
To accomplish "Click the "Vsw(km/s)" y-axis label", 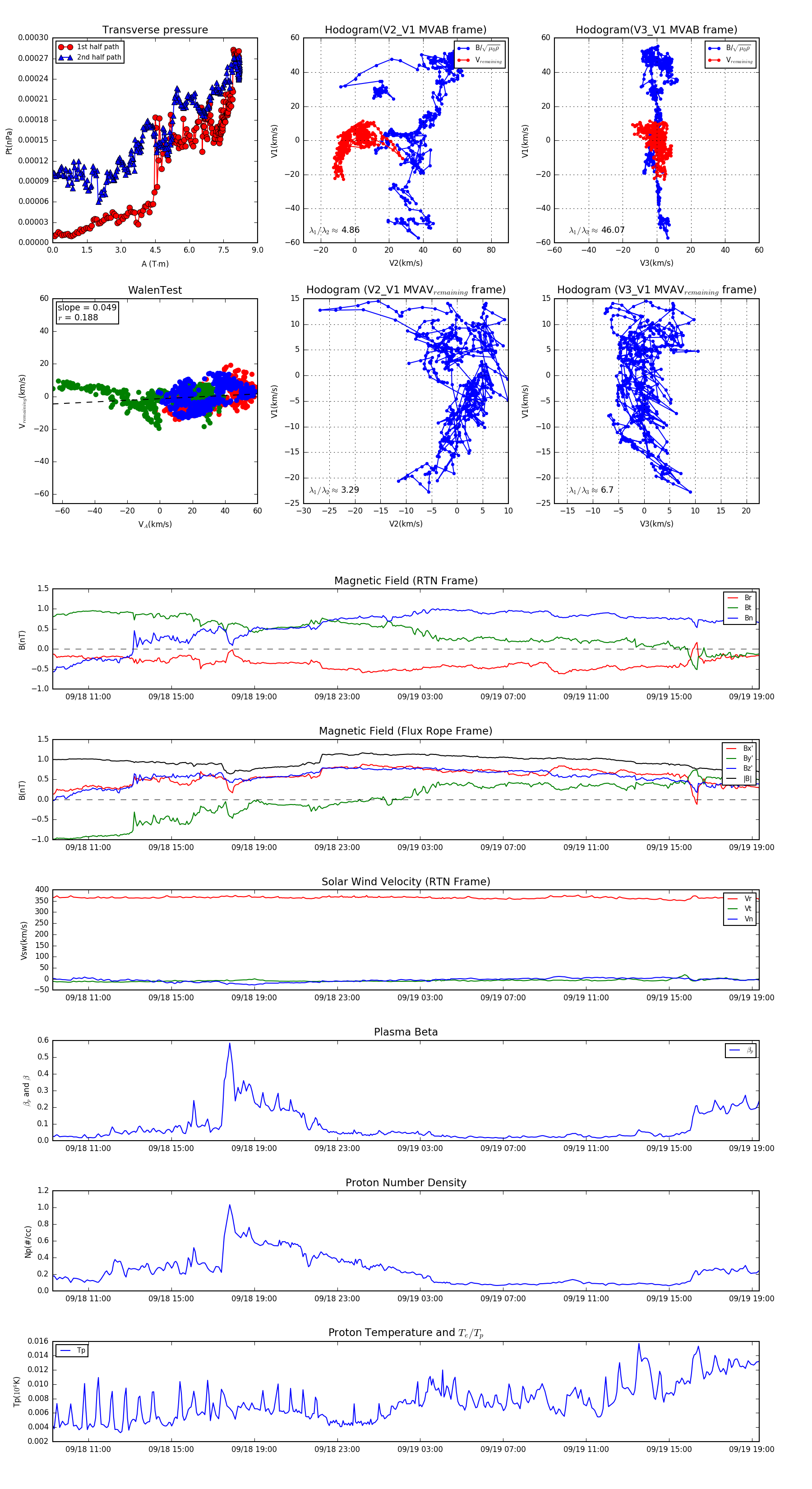I will coord(24,940).
